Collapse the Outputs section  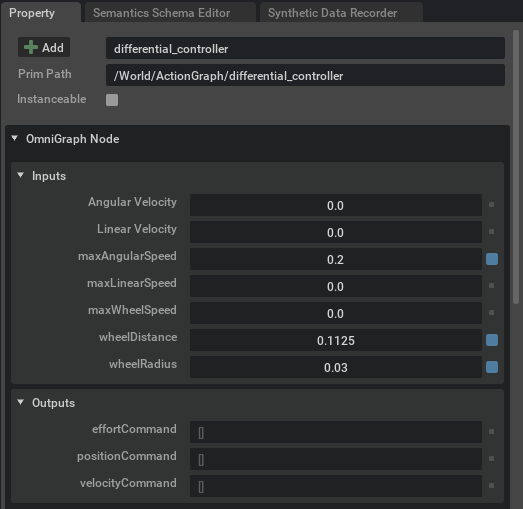(x=20, y=402)
